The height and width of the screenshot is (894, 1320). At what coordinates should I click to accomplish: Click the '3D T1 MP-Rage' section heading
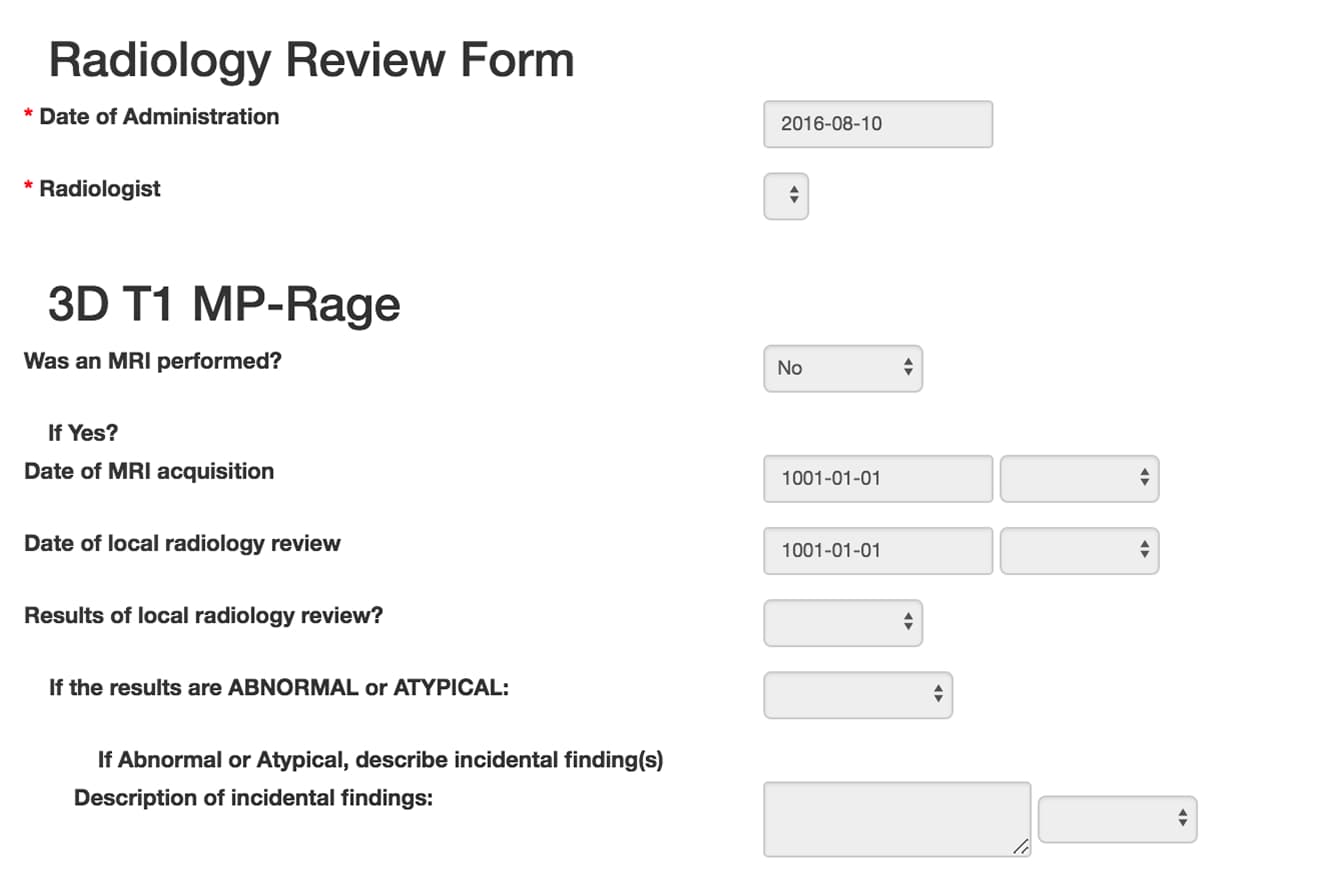click(x=223, y=304)
